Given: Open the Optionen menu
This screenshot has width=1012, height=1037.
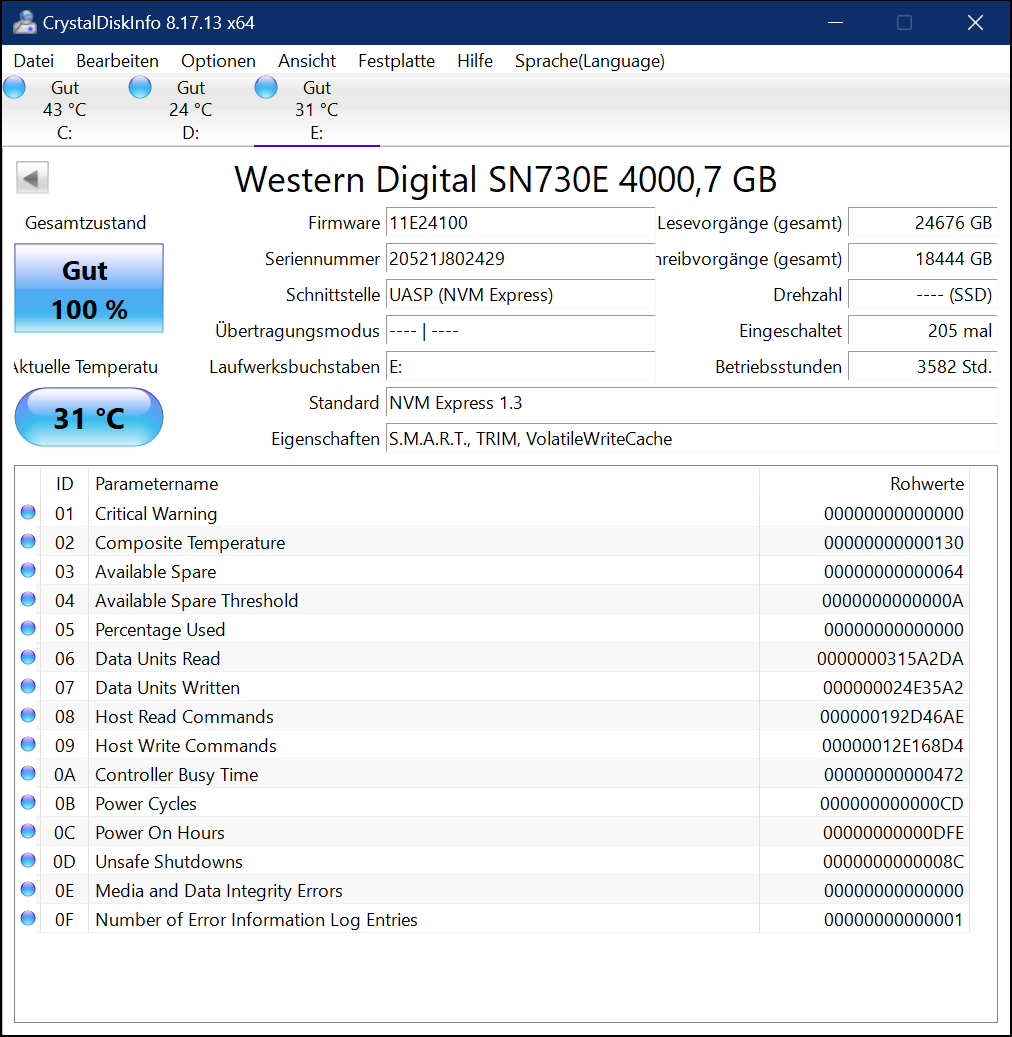Looking at the screenshot, I should pyautogui.click(x=218, y=61).
